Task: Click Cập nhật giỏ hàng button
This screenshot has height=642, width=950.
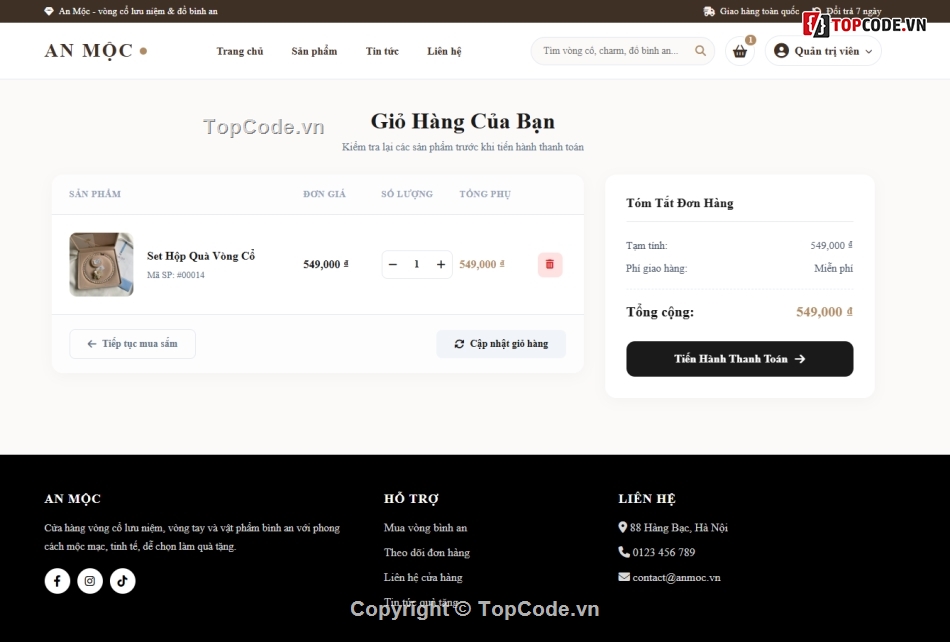Action: click(x=501, y=344)
